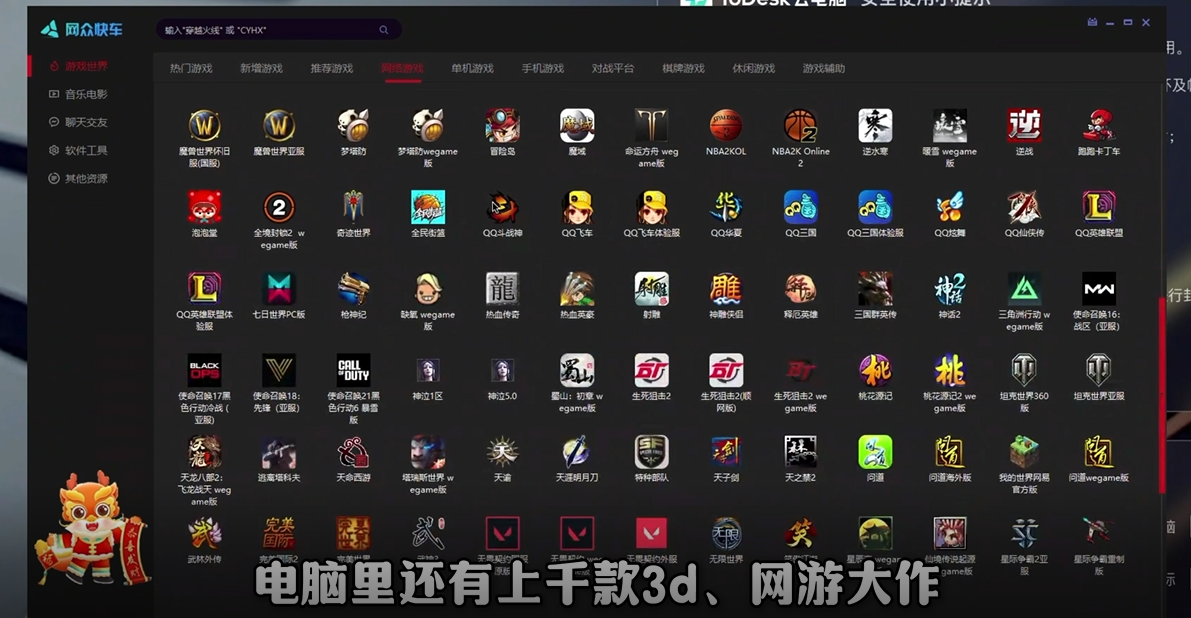This screenshot has width=1191, height=618.
Task: Click the search magnifier icon
Action: pos(384,30)
